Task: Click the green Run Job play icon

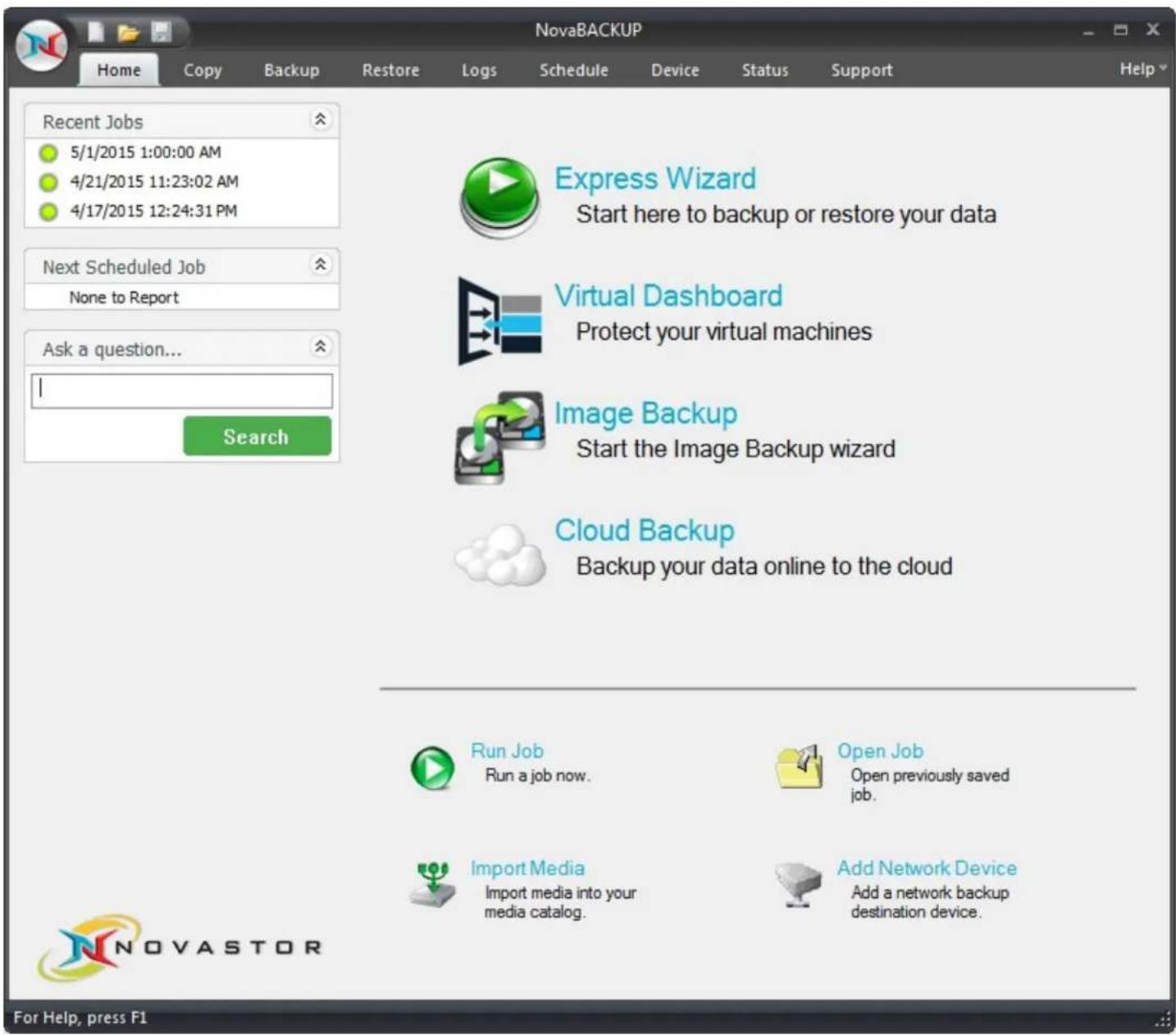Action: pyautogui.click(x=432, y=768)
